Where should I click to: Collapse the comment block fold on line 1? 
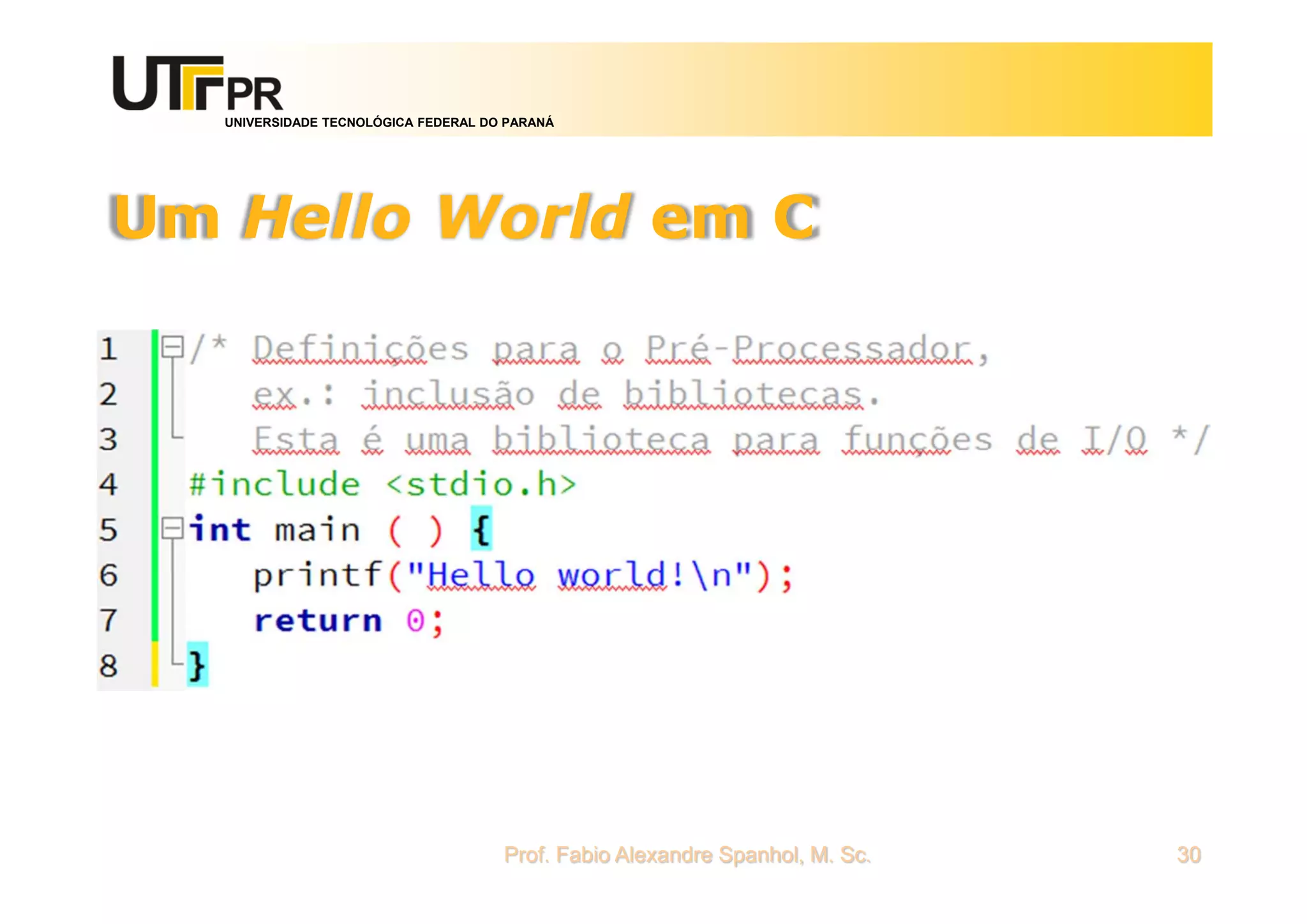pyautogui.click(x=172, y=347)
